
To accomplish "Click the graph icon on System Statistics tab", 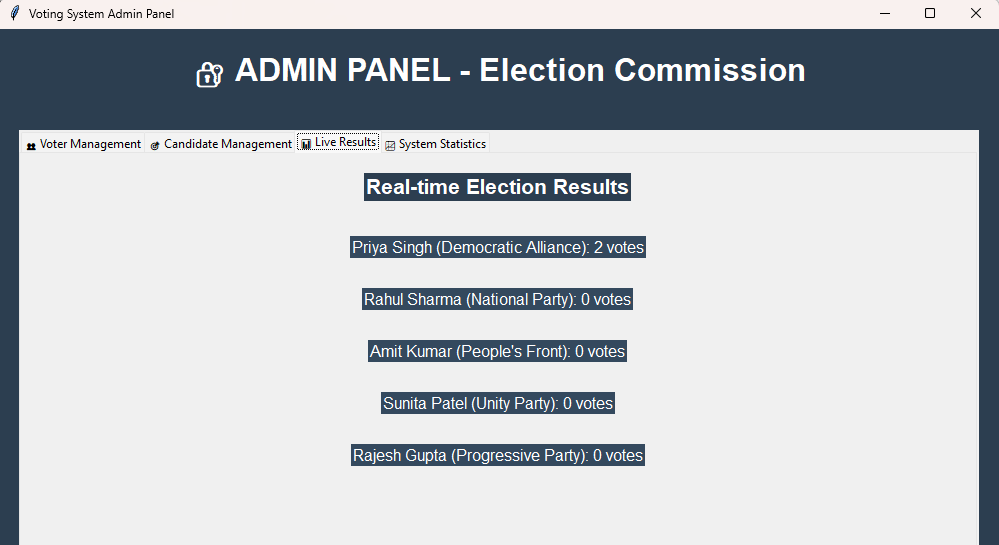I will [x=390, y=145].
